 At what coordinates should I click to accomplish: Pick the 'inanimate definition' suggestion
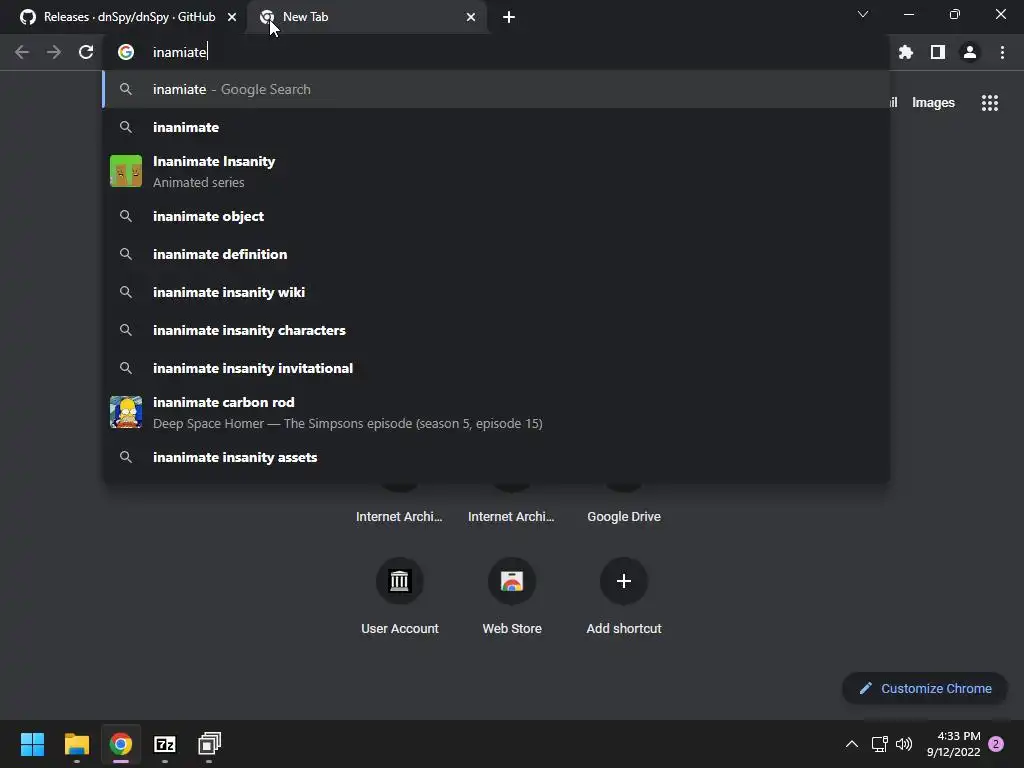coord(496,254)
